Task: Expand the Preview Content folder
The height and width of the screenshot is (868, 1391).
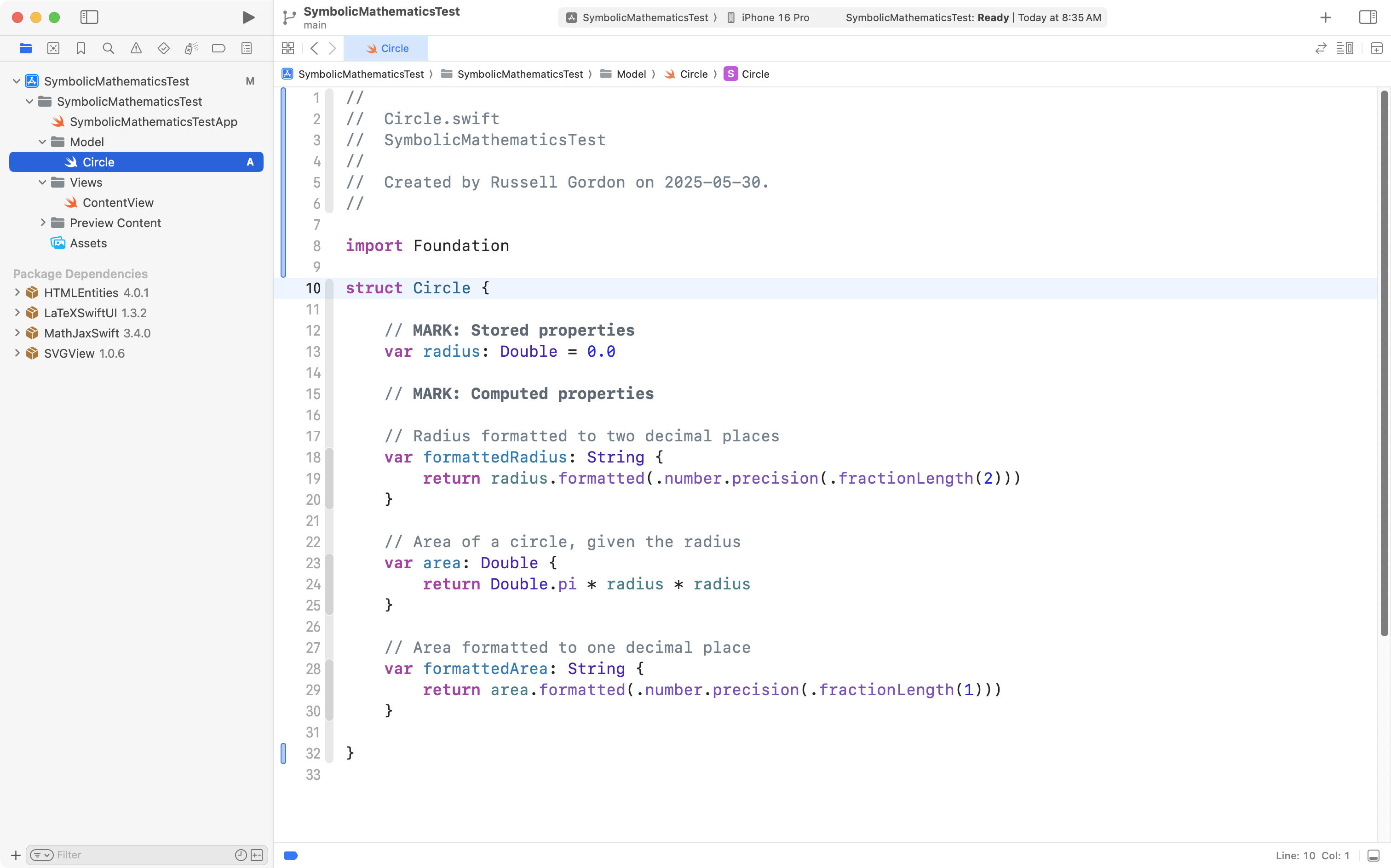Action: (42, 222)
